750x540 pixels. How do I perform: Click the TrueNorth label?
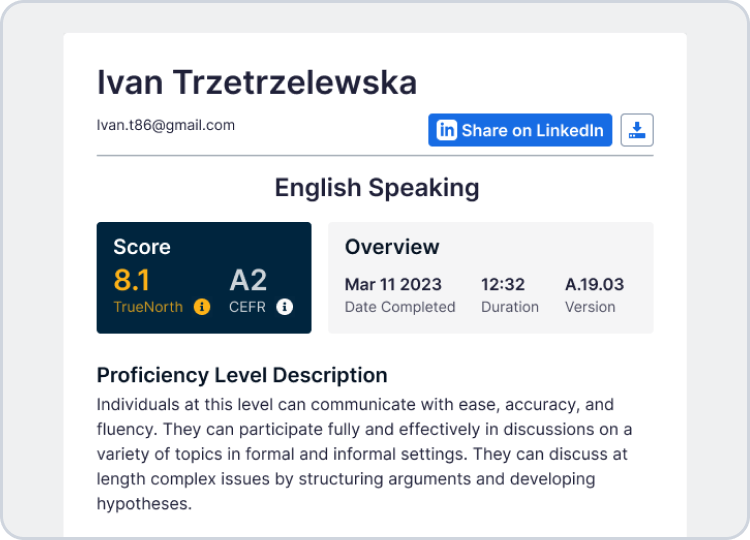pyautogui.click(x=148, y=307)
